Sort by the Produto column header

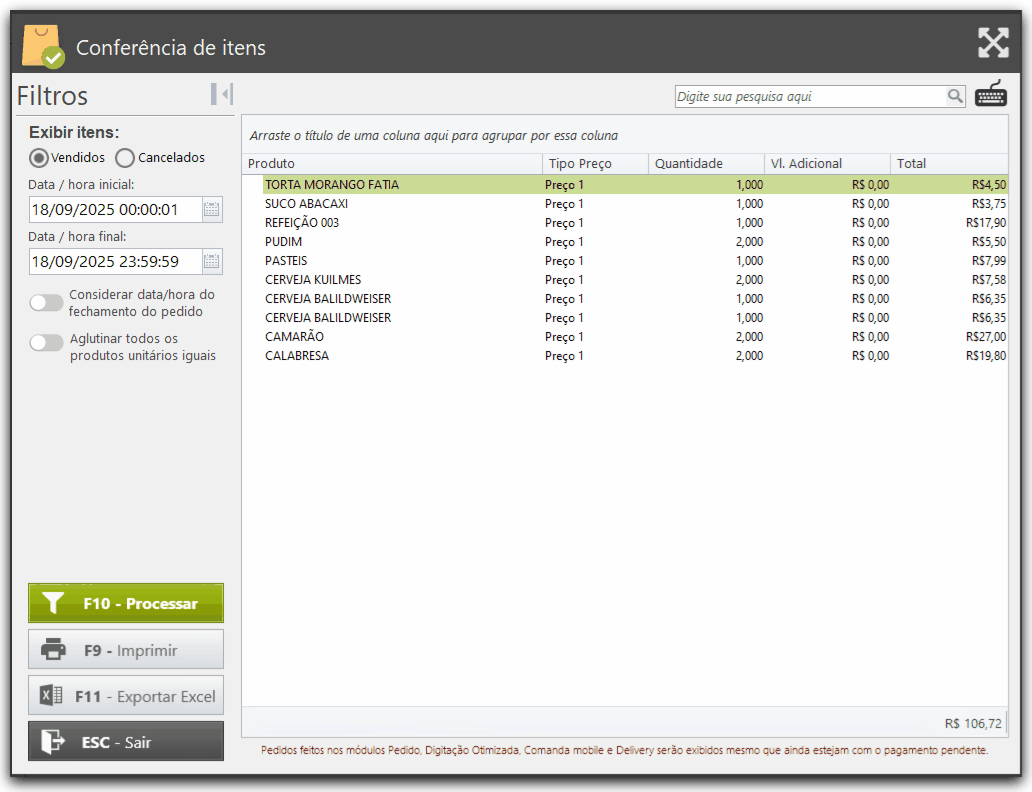click(x=392, y=164)
